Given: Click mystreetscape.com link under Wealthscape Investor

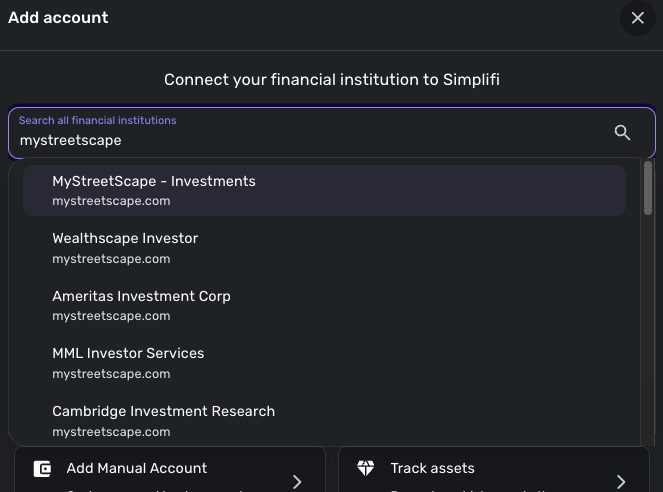Looking at the screenshot, I should click(111, 259).
